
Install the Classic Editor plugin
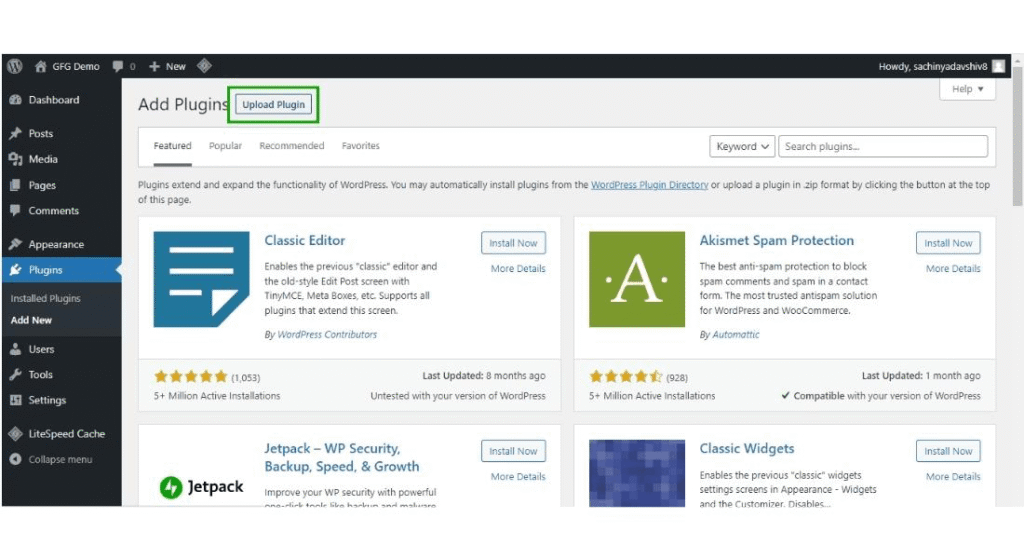(513, 243)
